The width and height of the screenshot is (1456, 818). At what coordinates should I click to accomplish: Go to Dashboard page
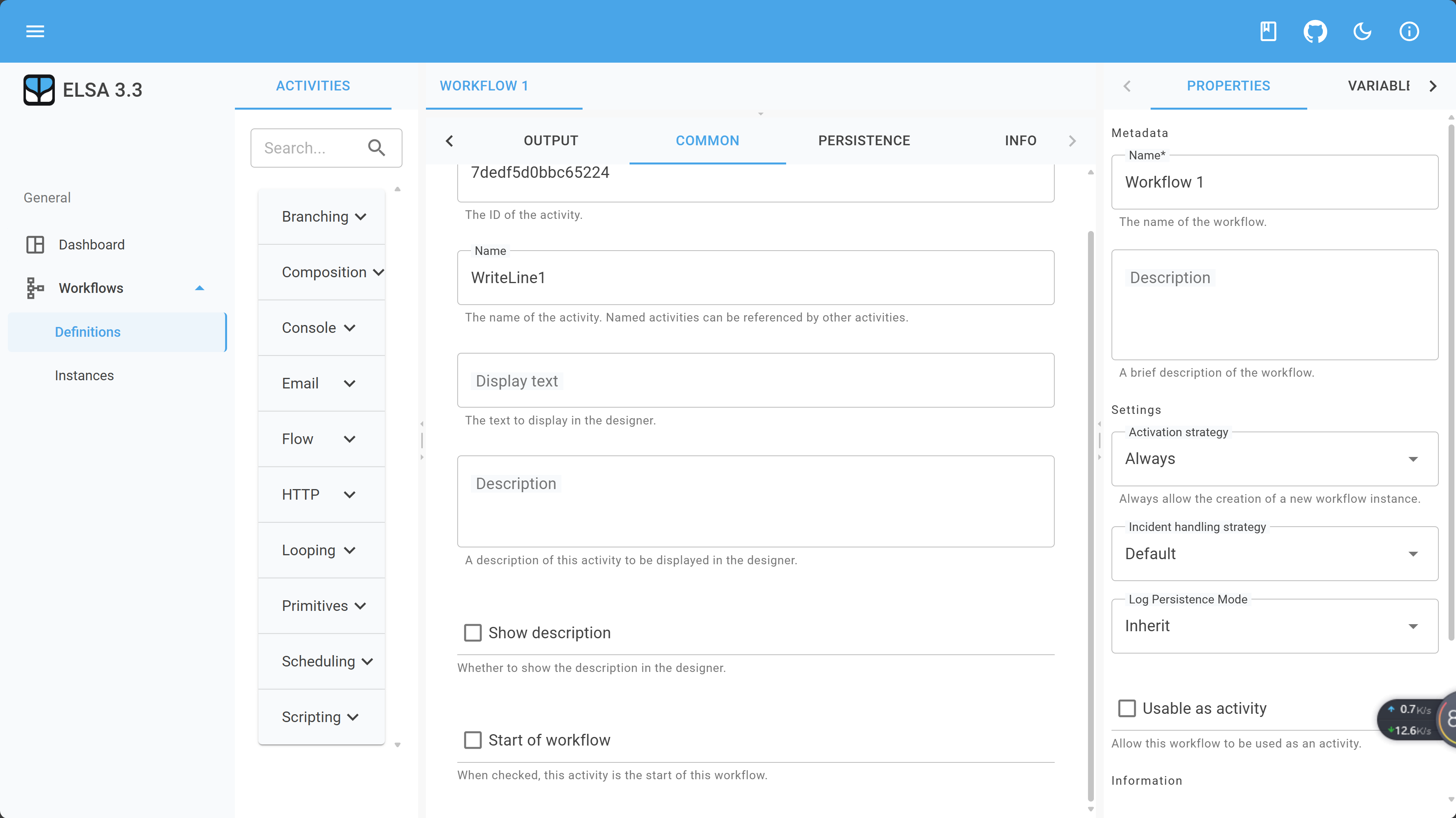coord(117,245)
